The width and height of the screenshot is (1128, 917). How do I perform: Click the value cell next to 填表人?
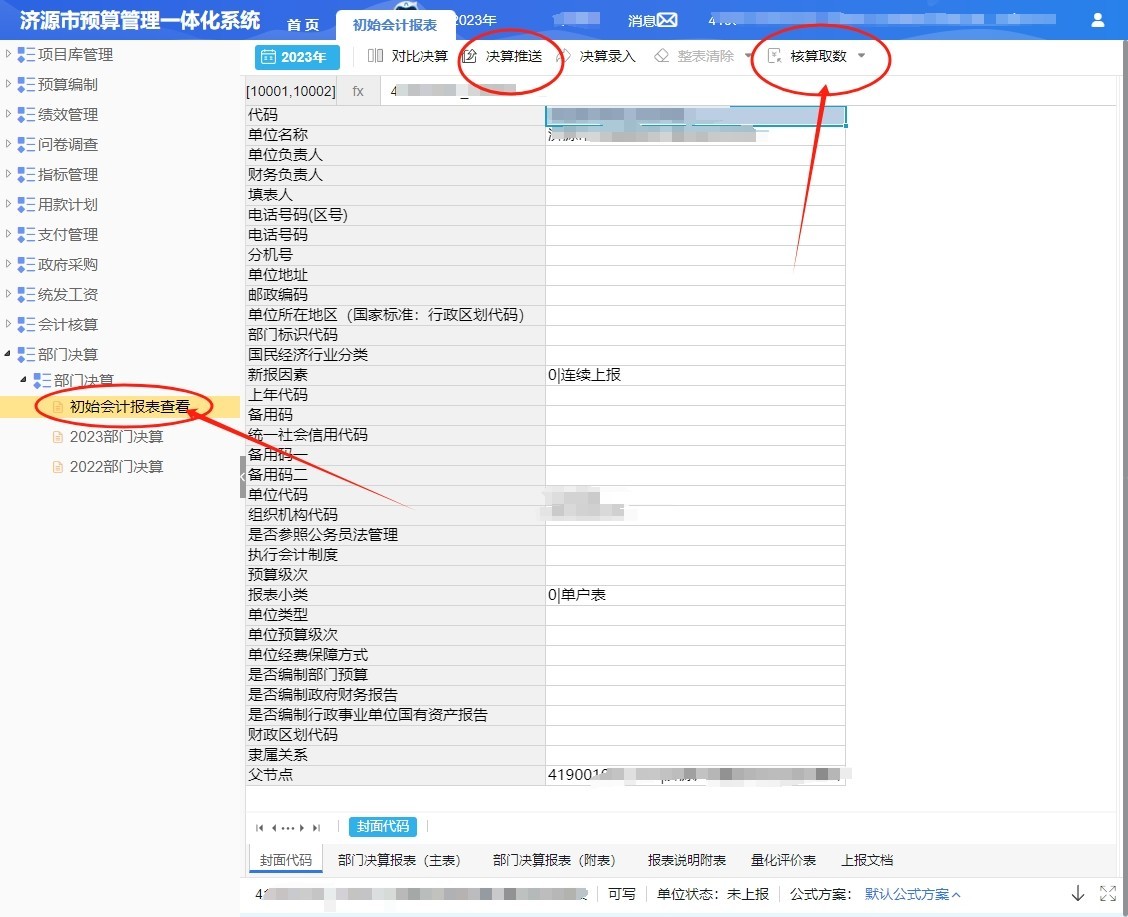tap(695, 195)
